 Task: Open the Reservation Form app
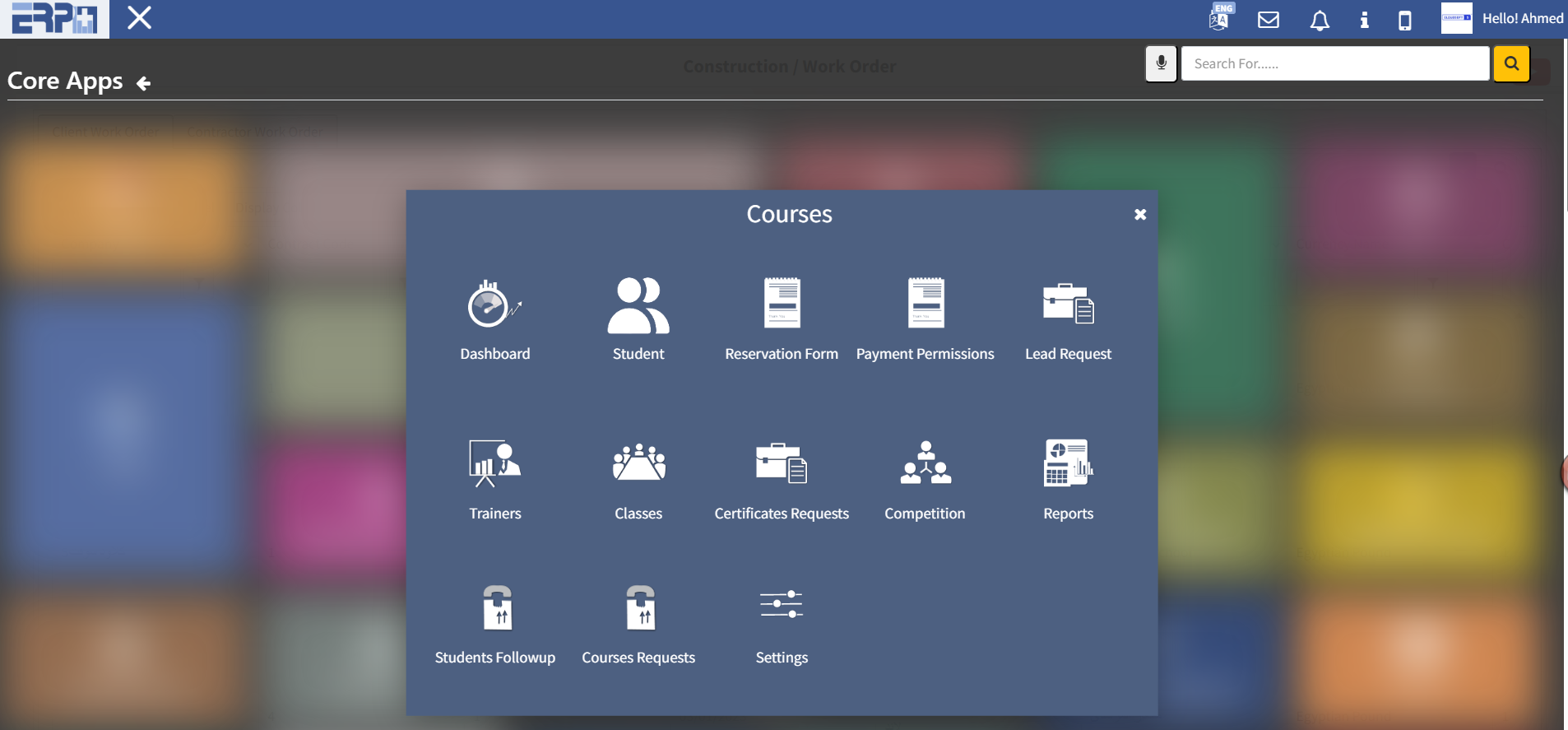pyautogui.click(x=781, y=304)
